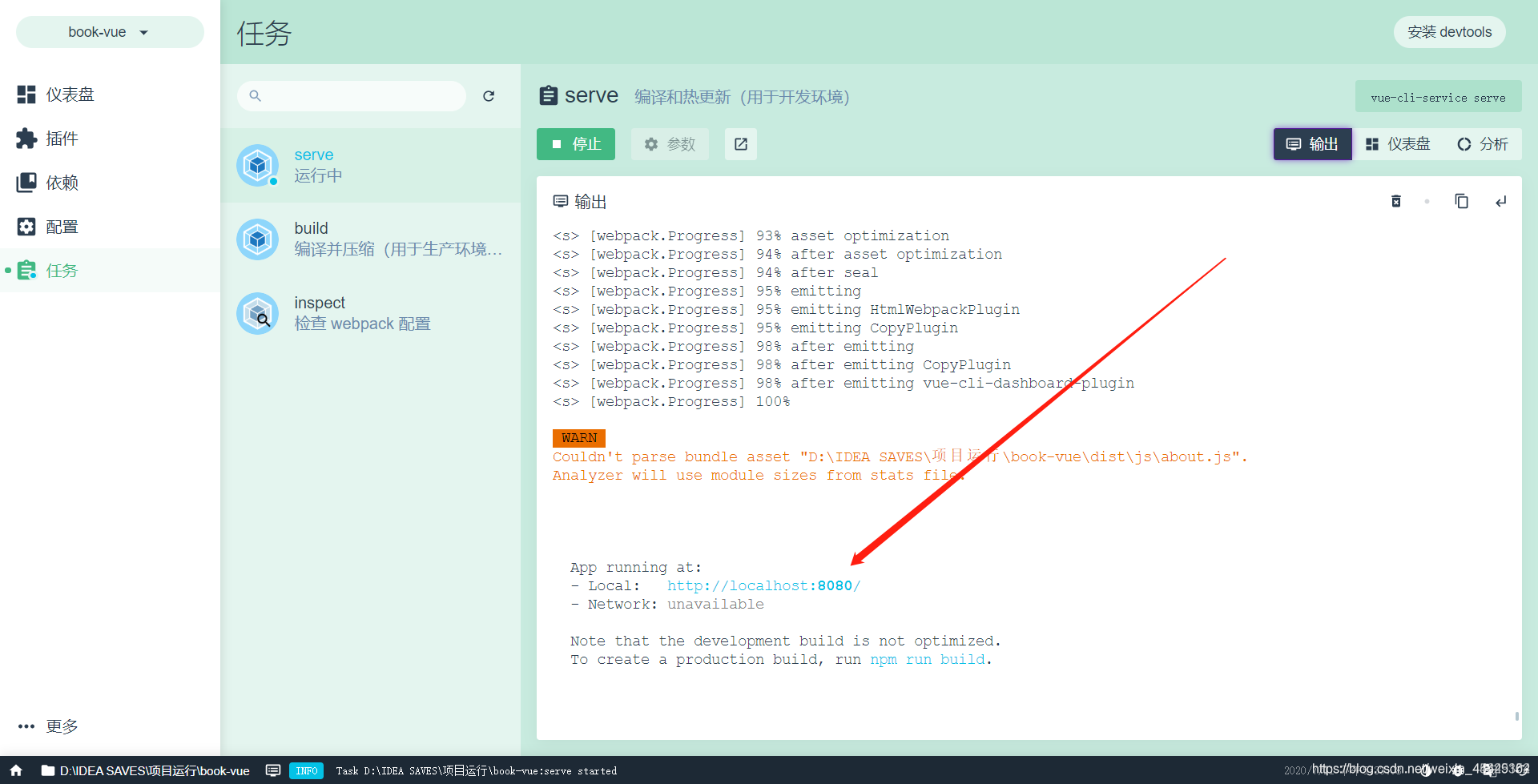Go to 仪表盘 in the sidebar
This screenshot has width=1538, height=784.
click(110, 94)
